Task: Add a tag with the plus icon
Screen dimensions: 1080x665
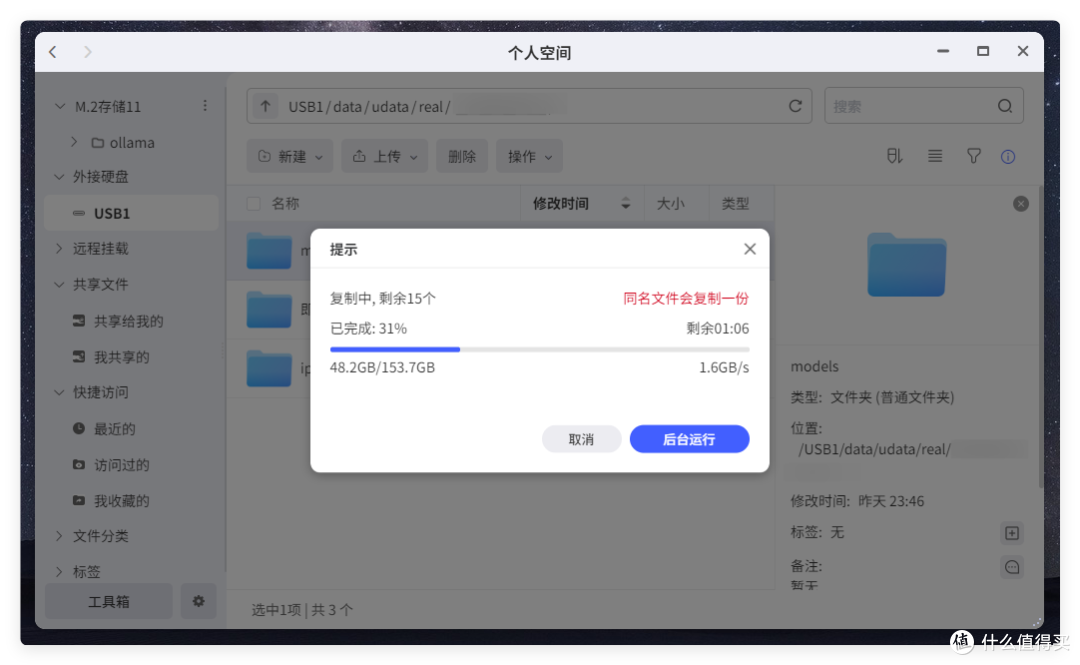Action: 1012,533
